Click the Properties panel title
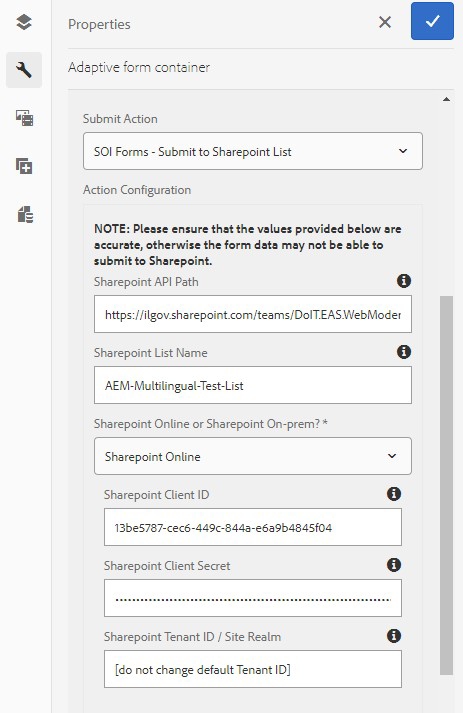The width and height of the screenshot is (463, 713). click(99, 24)
